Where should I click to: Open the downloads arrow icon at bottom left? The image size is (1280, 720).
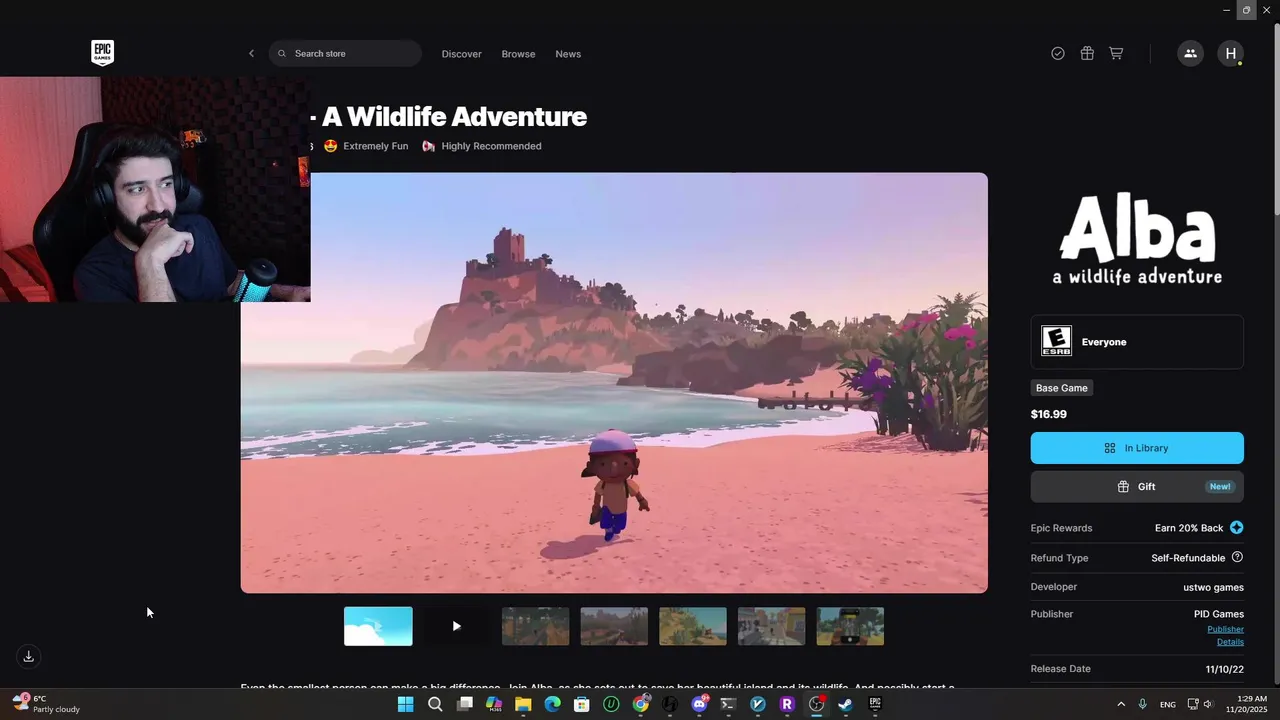pyautogui.click(x=29, y=656)
